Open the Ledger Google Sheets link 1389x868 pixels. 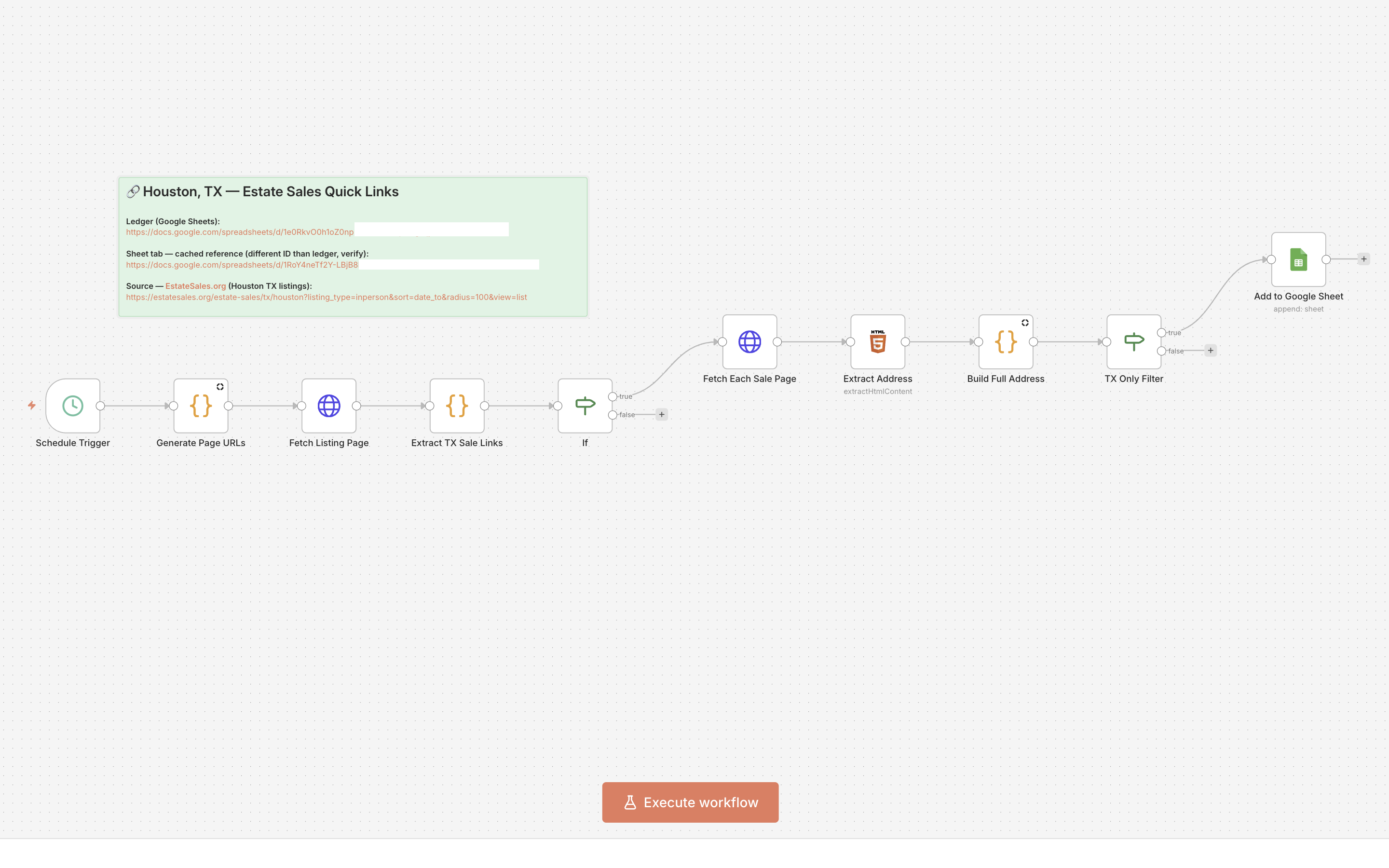point(240,232)
